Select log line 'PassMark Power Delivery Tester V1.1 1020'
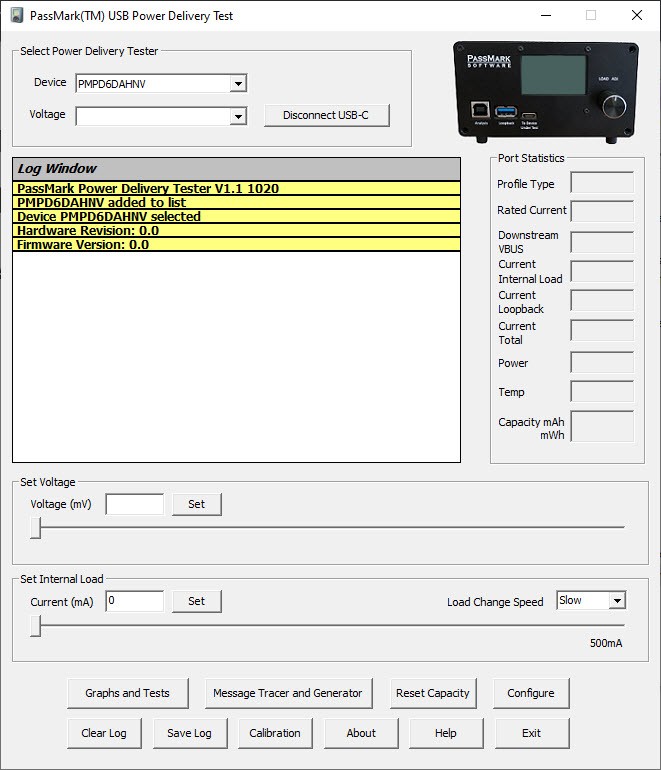This screenshot has height=770, width=661. 237,189
